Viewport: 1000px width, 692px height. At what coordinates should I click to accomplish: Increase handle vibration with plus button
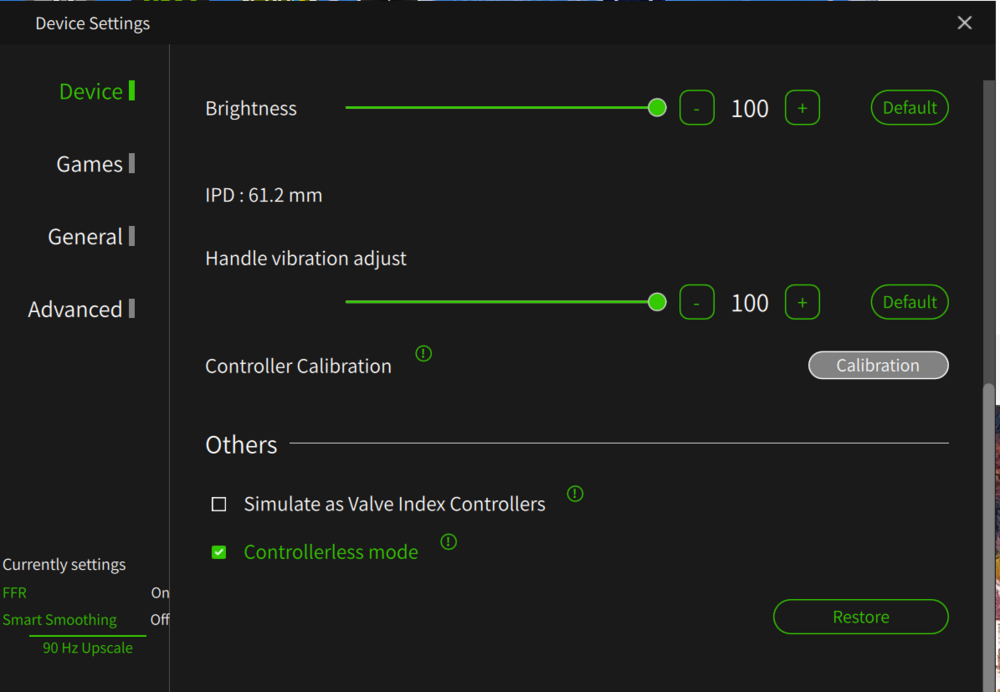coord(802,302)
